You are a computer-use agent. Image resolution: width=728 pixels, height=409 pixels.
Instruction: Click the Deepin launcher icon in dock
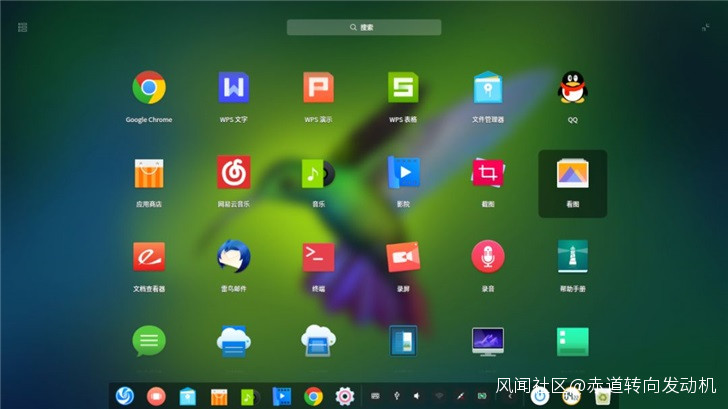(125, 396)
